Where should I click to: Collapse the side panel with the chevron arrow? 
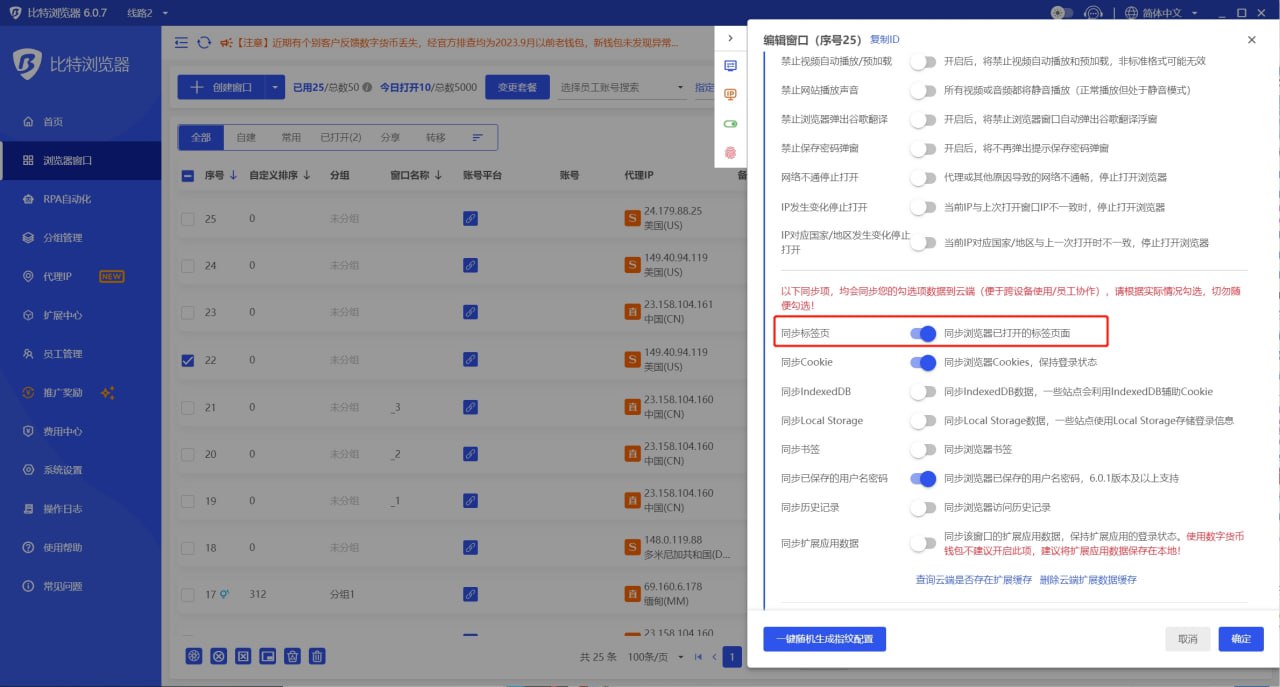pyautogui.click(x=730, y=38)
